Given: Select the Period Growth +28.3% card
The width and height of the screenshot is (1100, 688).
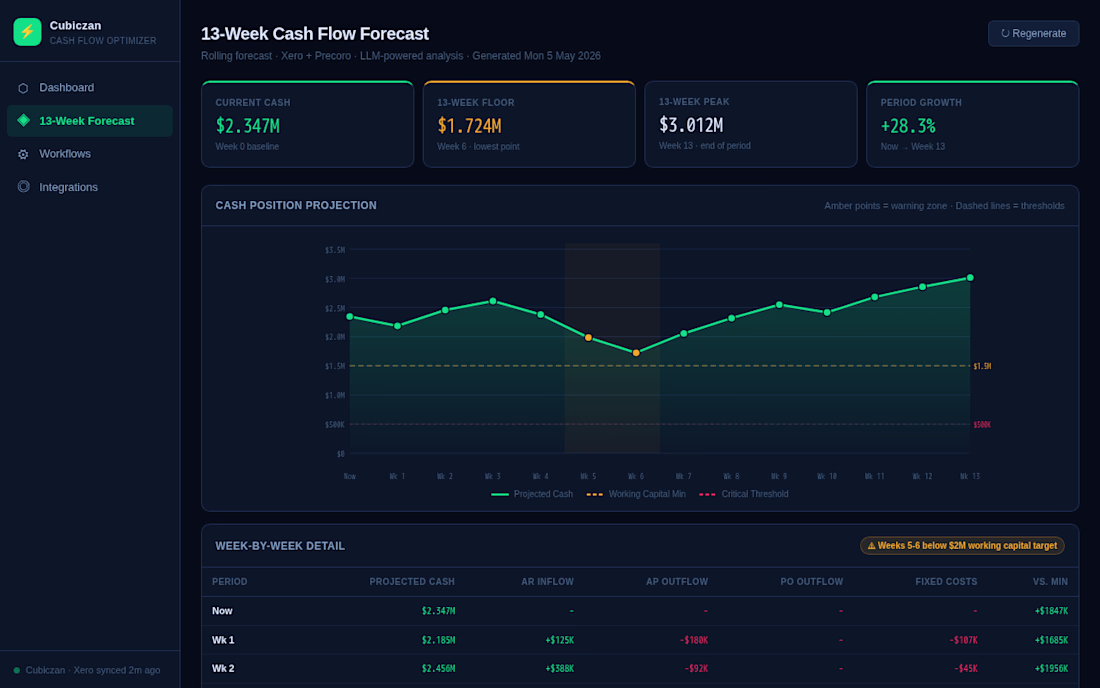Looking at the screenshot, I should (x=972, y=124).
